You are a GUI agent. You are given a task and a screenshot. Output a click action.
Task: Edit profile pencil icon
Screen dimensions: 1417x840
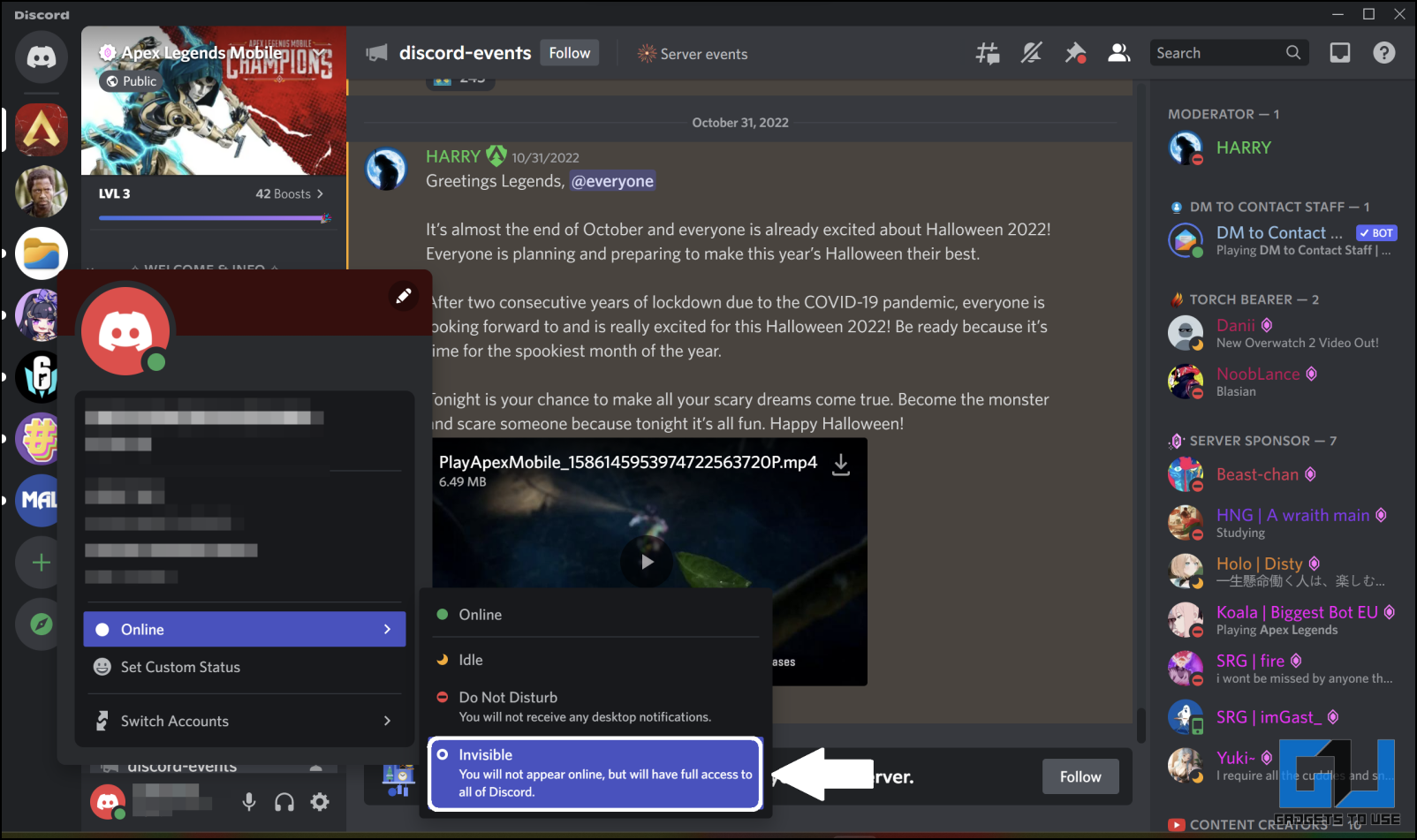click(404, 296)
